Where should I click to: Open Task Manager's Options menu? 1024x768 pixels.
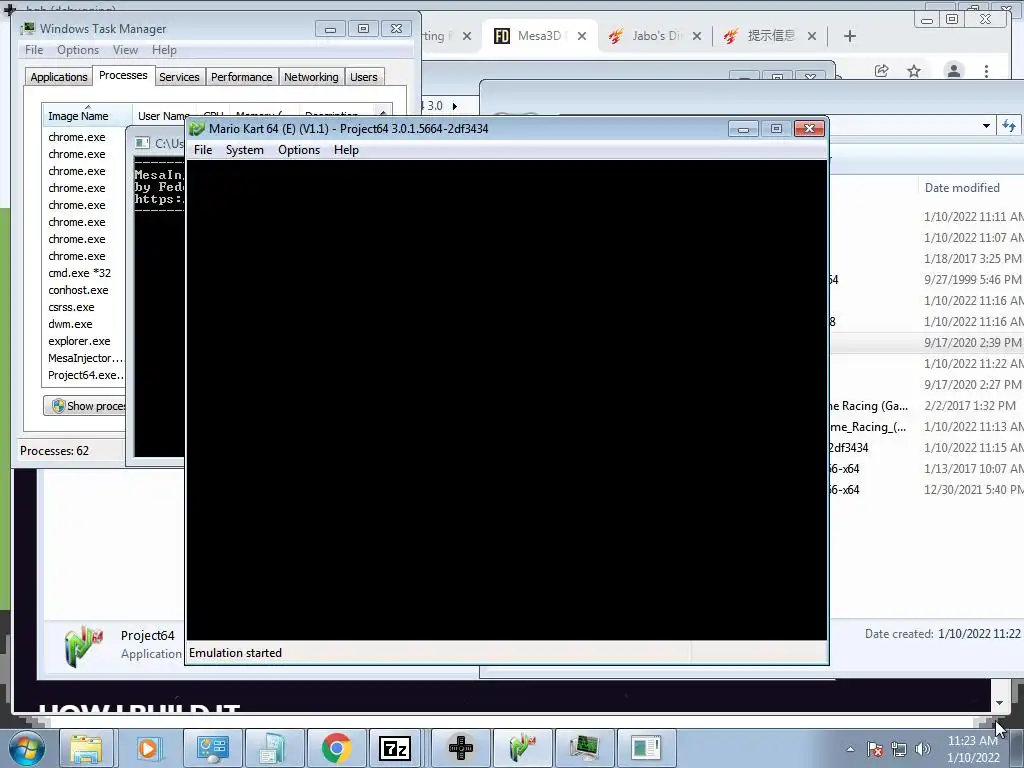click(x=78, y=50)
